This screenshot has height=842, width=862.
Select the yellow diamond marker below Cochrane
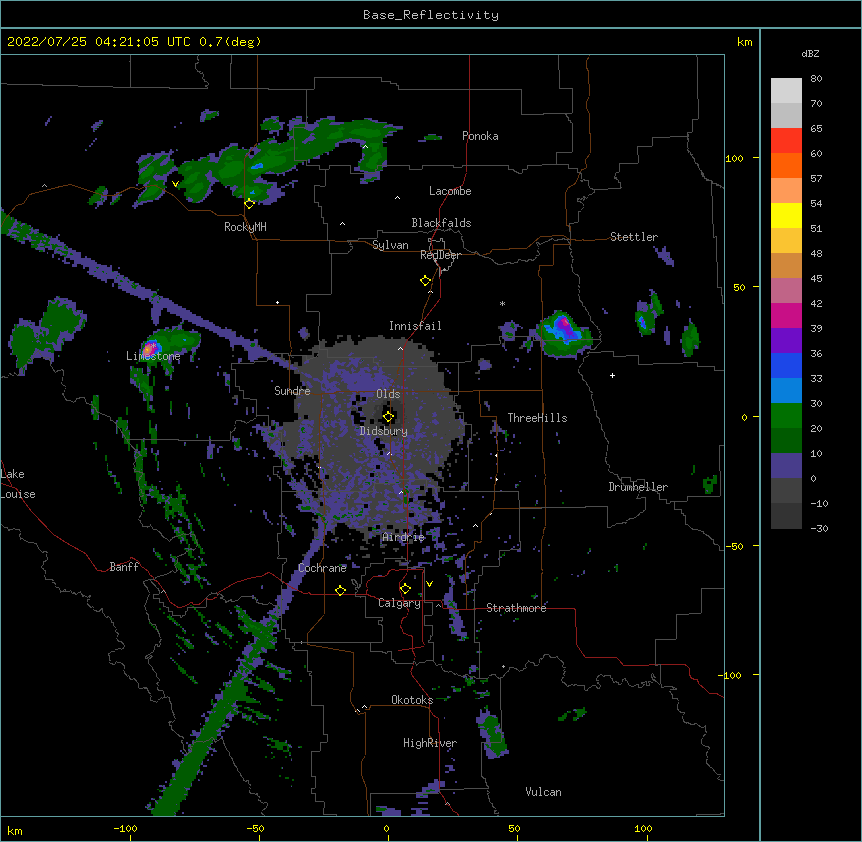(340, 590)
